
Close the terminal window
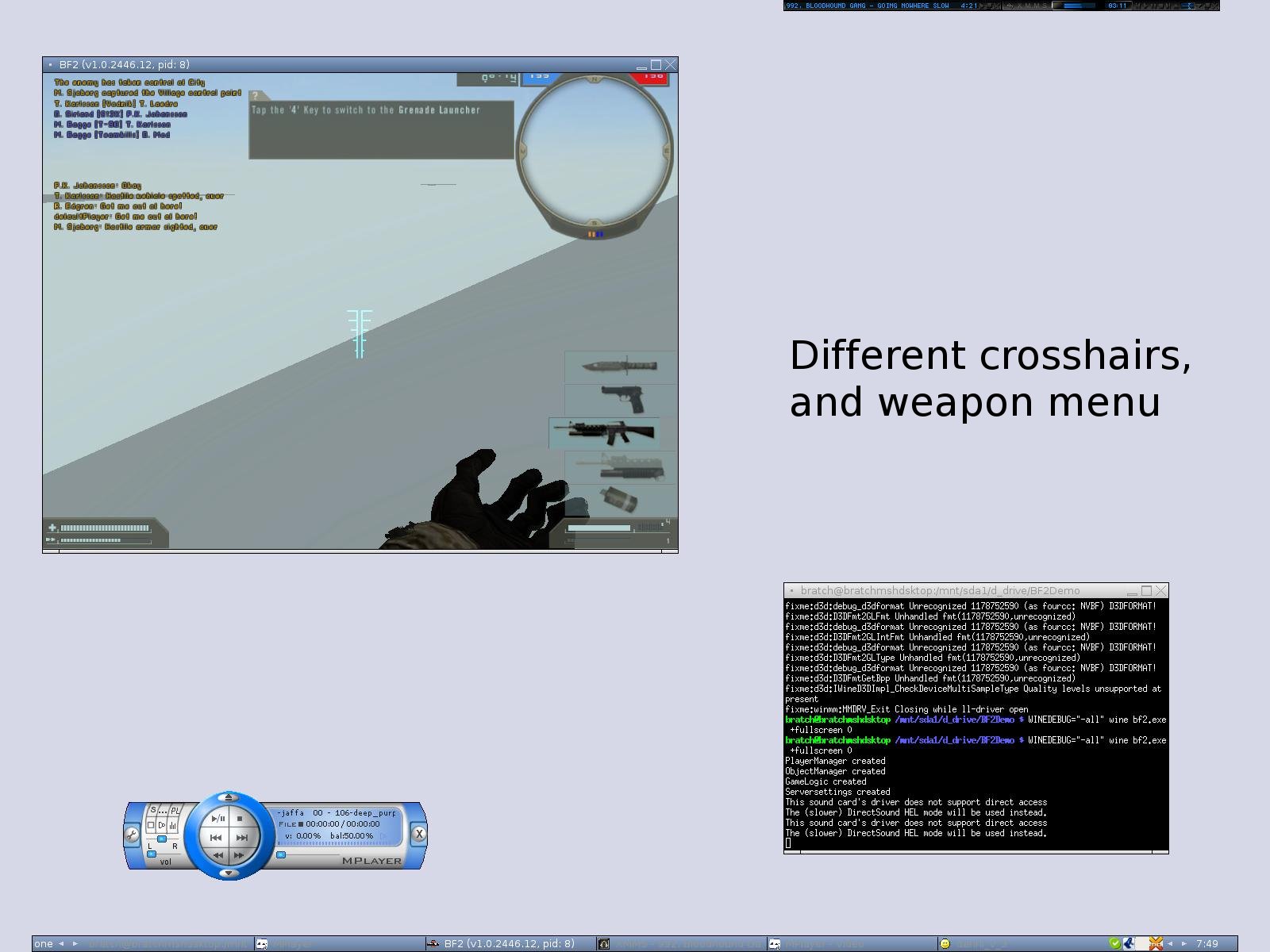point(1161,590)
